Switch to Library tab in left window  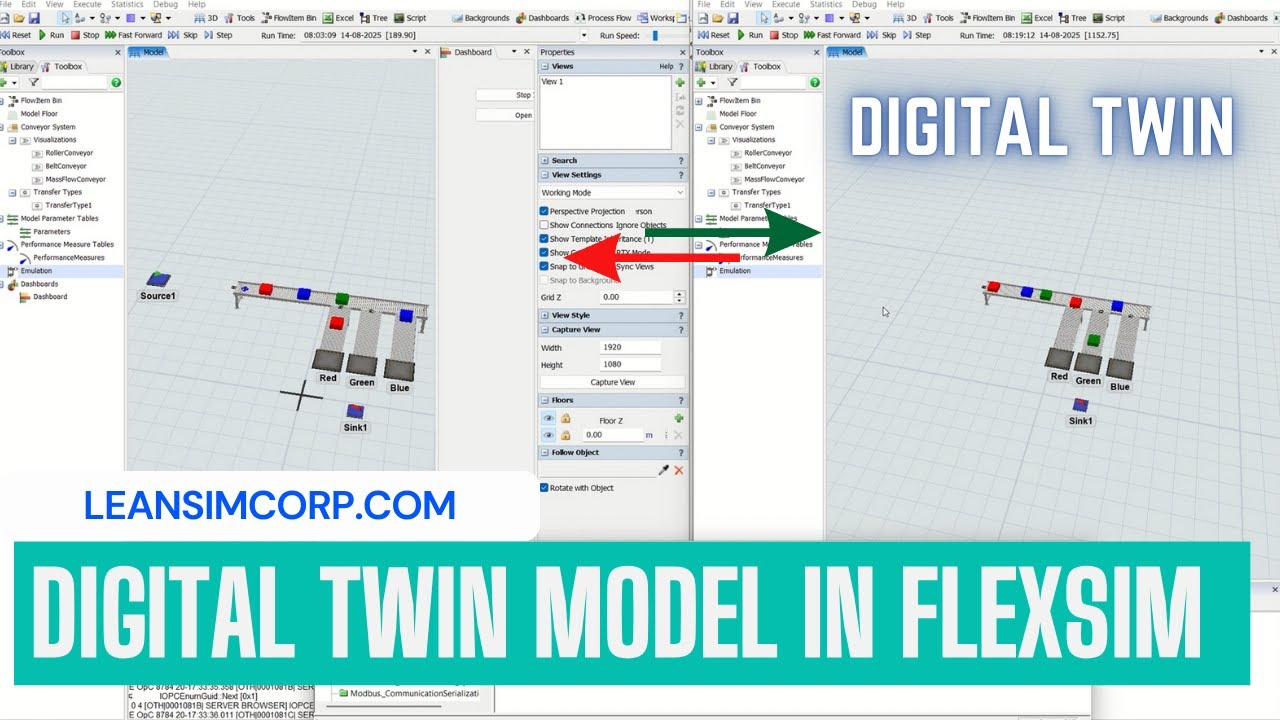coord(18,67)
